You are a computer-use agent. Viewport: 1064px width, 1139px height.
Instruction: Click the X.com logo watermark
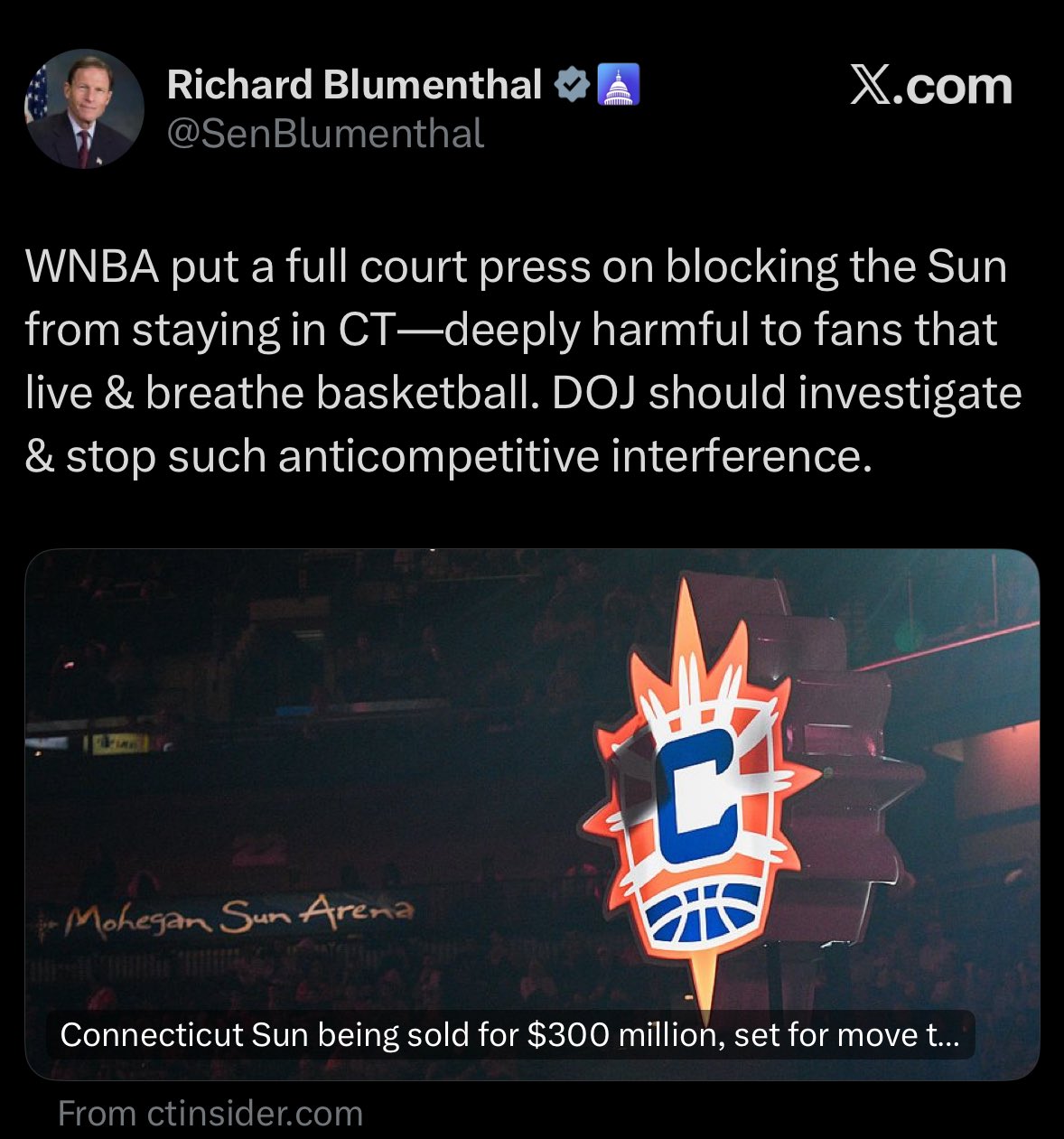tap(930, 87)
